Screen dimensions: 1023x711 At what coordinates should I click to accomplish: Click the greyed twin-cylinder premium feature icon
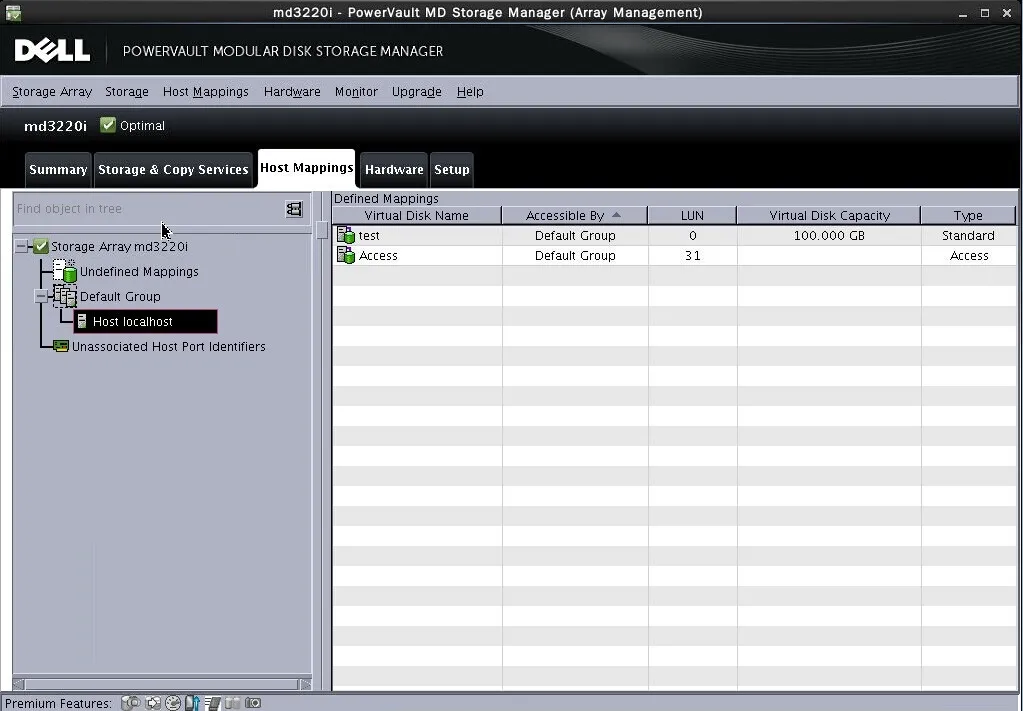click(232, 703)
